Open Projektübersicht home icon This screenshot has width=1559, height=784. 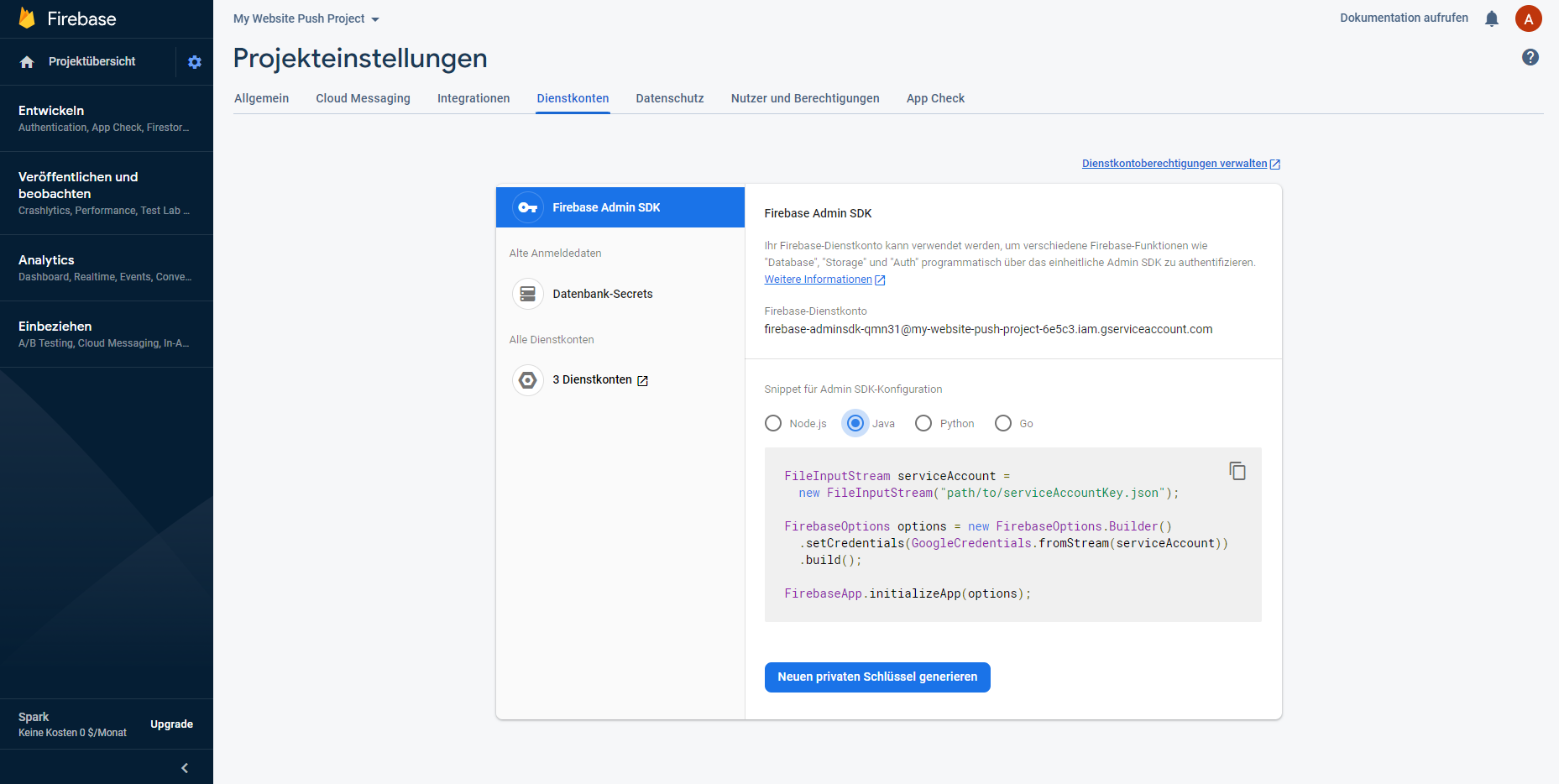27,62
